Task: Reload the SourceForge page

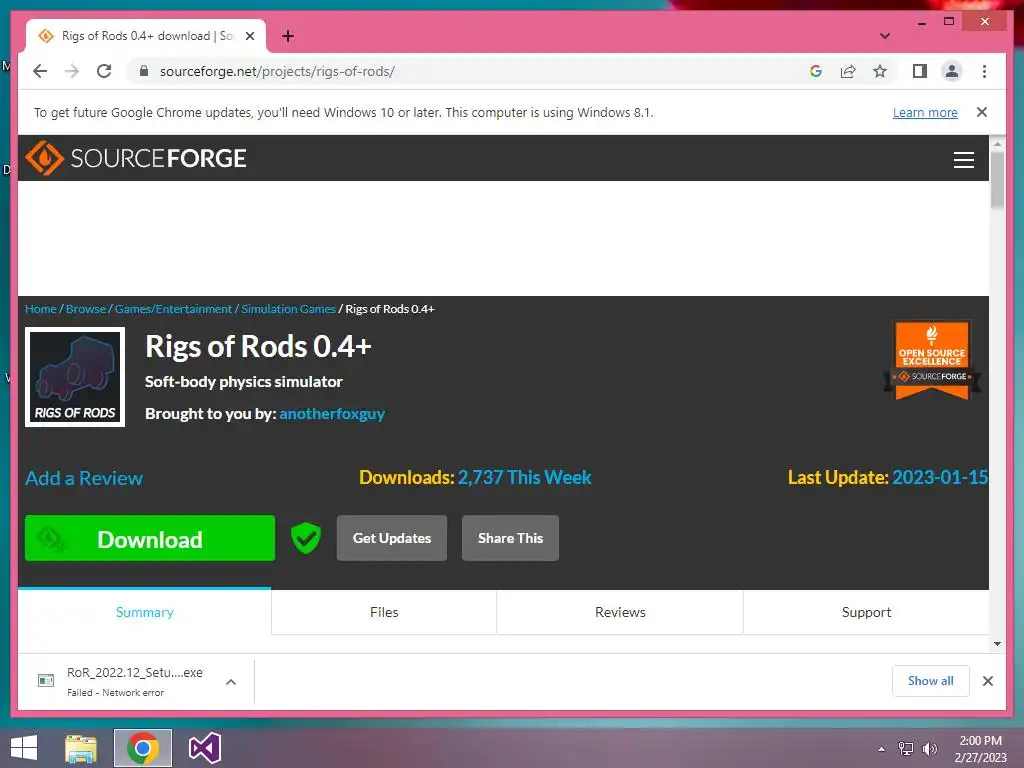Action: 104,71
